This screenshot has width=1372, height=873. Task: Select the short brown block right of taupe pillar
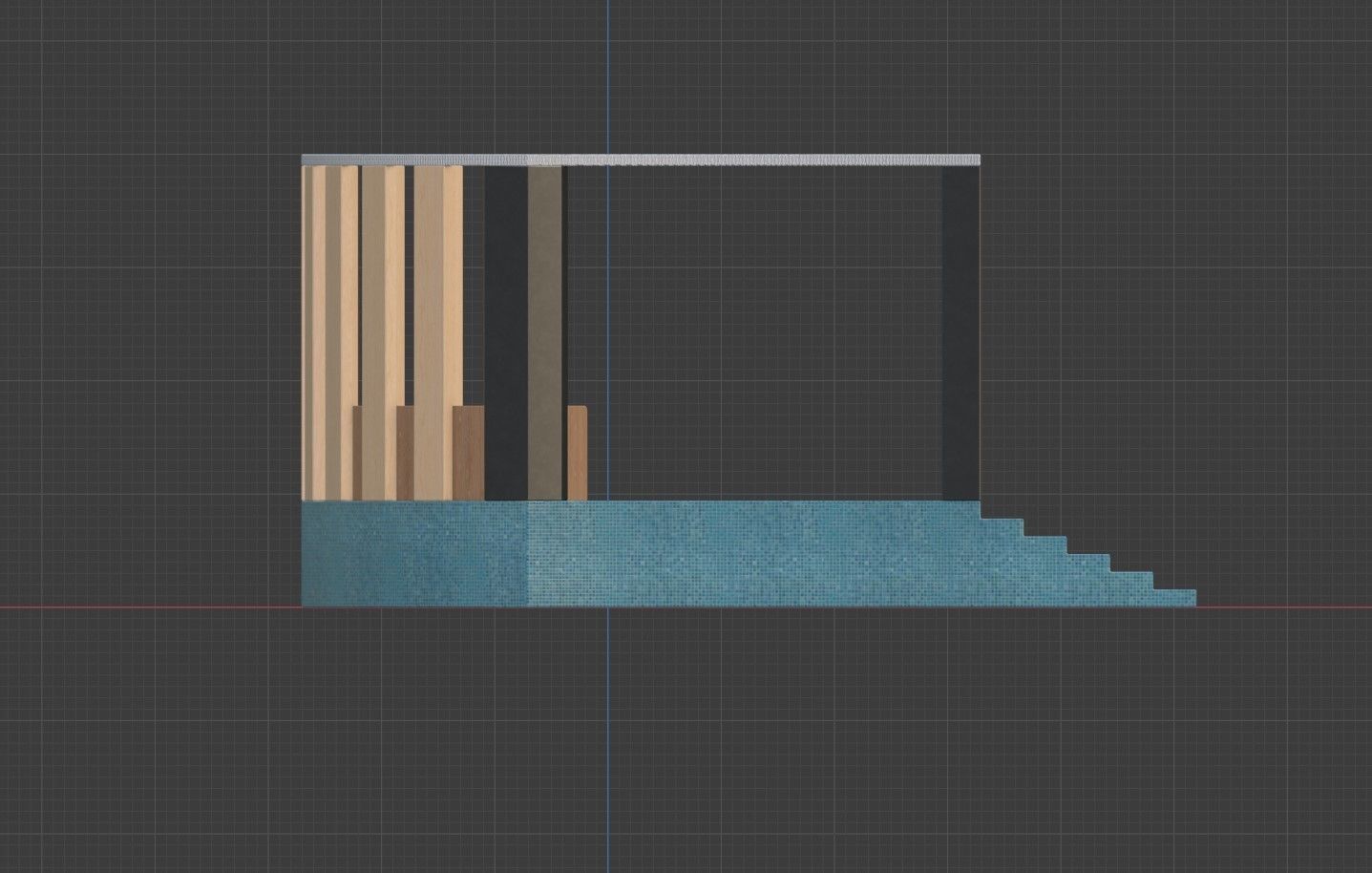577,453
